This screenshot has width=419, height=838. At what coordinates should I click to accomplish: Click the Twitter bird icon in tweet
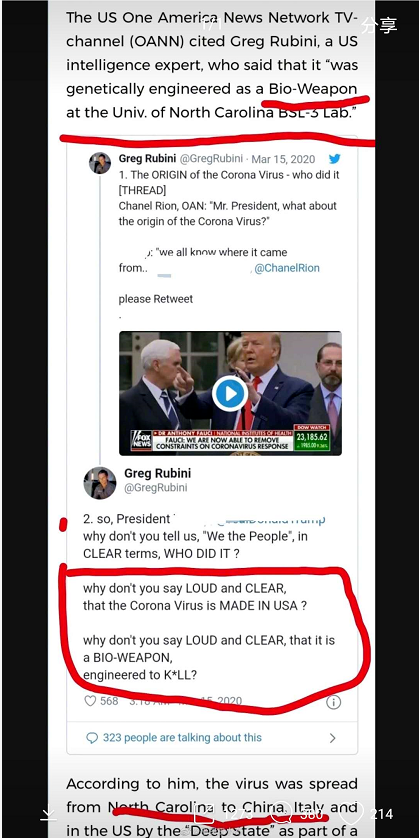point(335,159)
